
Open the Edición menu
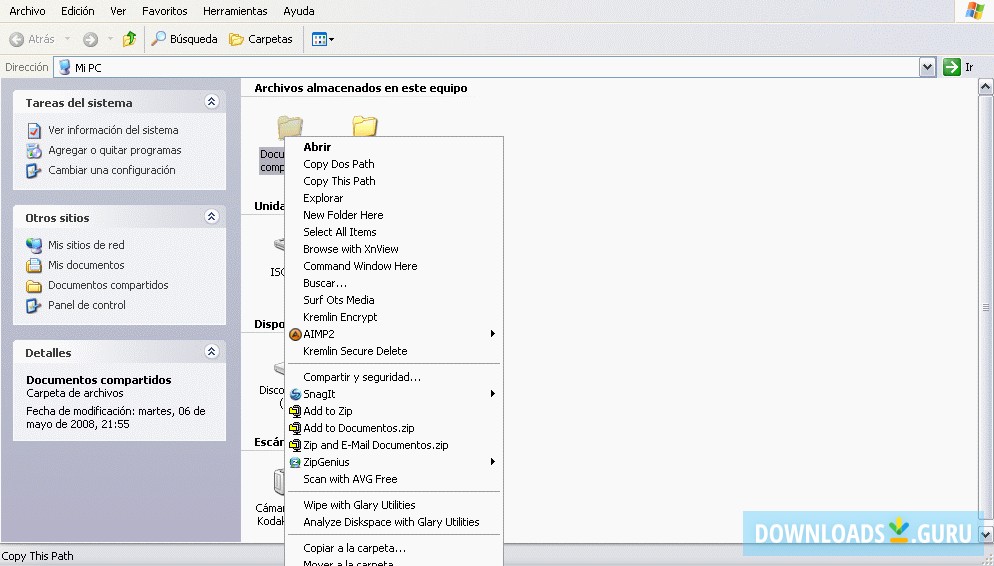click(x=77, y=11)
